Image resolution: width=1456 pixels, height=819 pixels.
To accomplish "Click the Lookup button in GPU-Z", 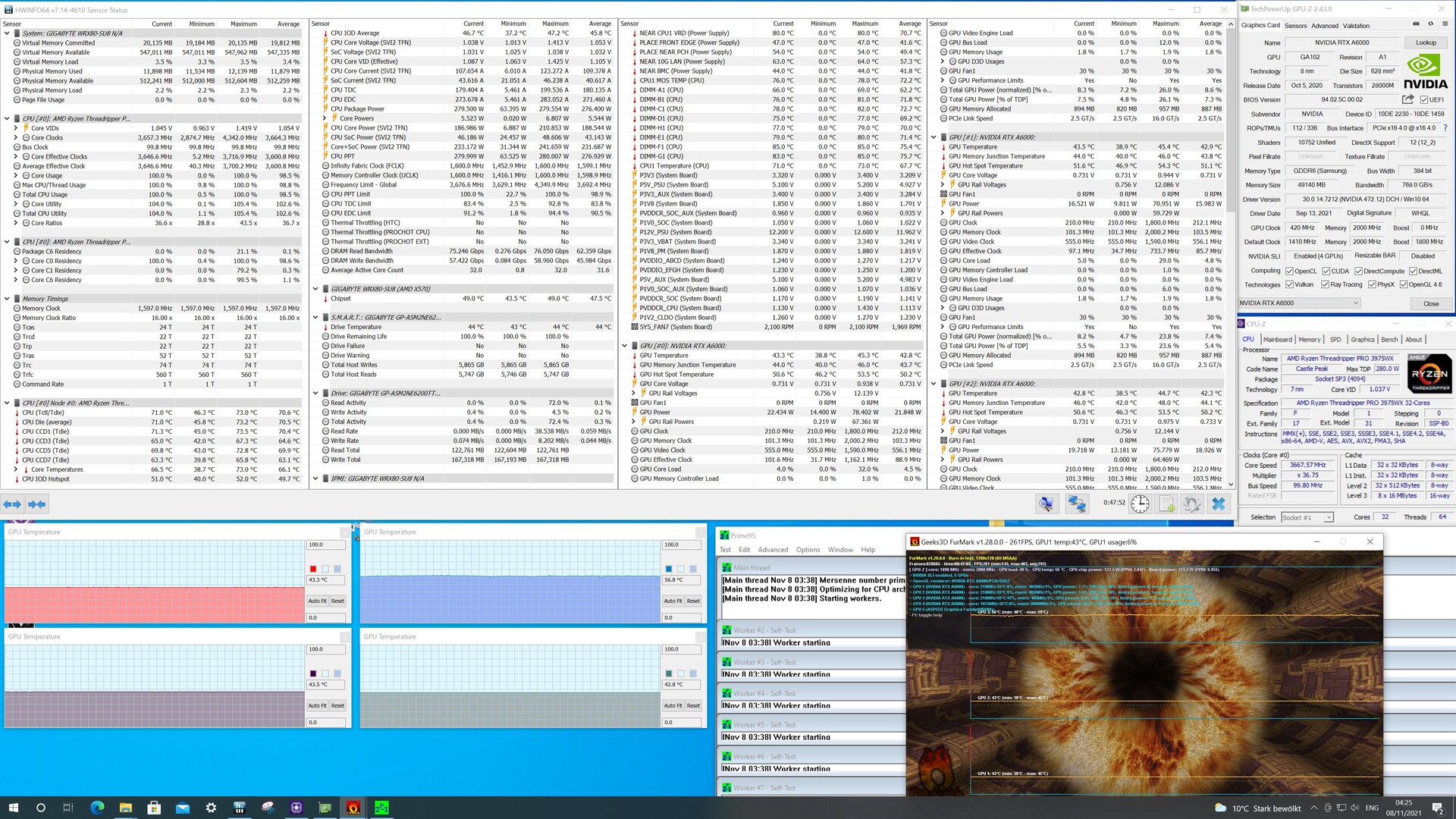I will (x=1426, y=43).
